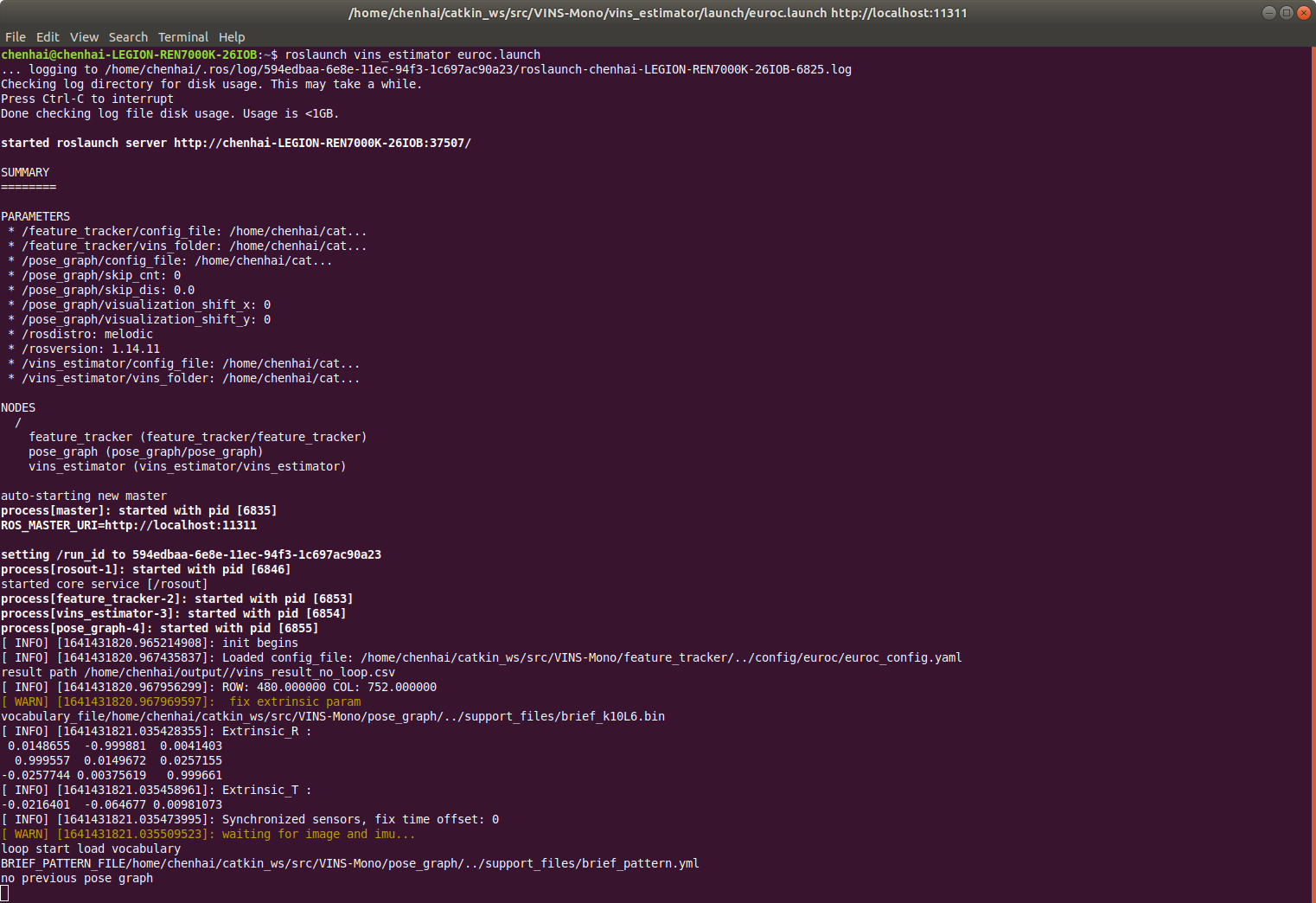This screenshot has width=1316, height=903.
Task: Click the process[vins_estimator-3] pid line
Action: [174, 613]
